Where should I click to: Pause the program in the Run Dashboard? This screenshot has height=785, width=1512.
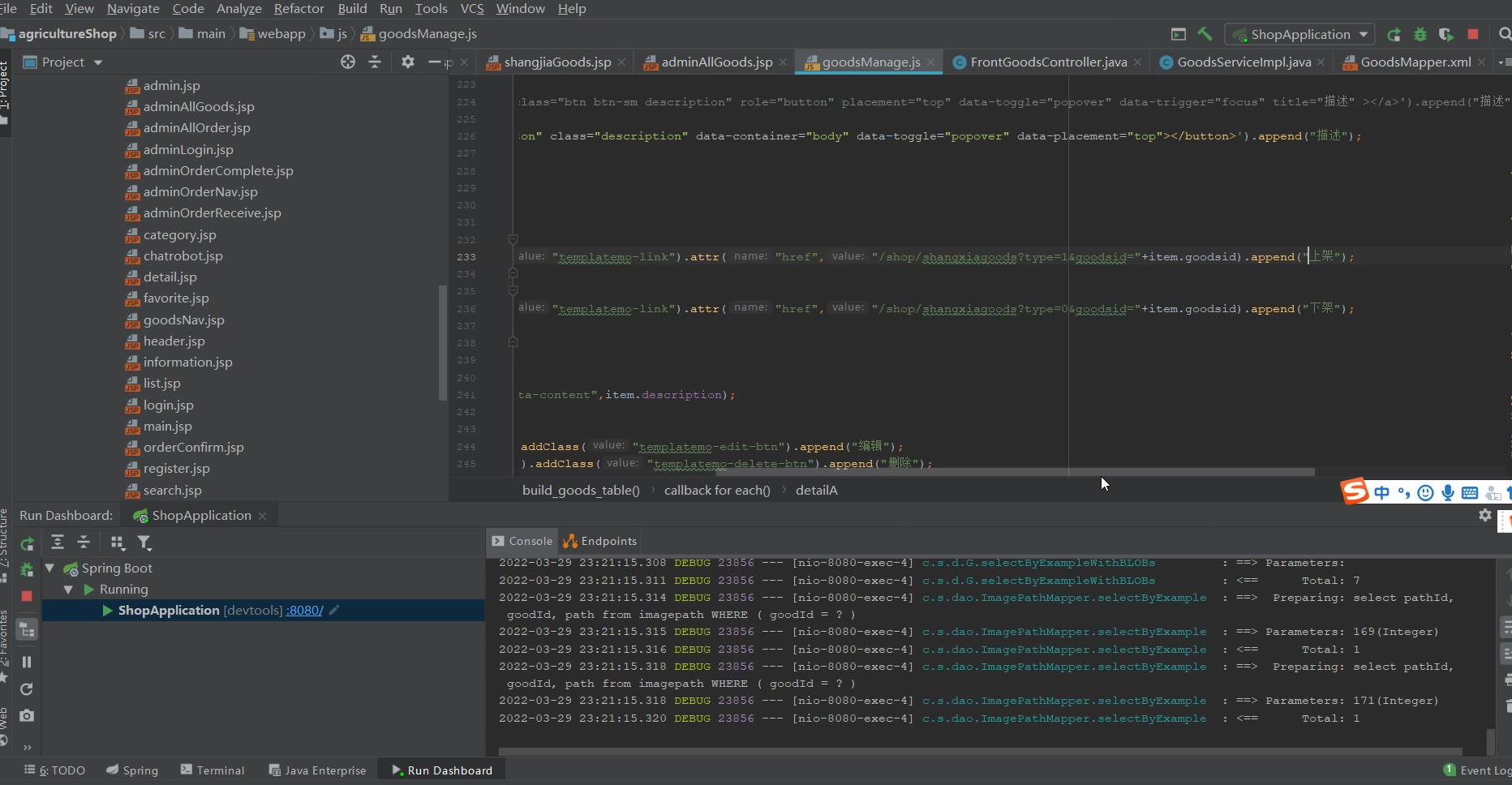coord(27,662)
